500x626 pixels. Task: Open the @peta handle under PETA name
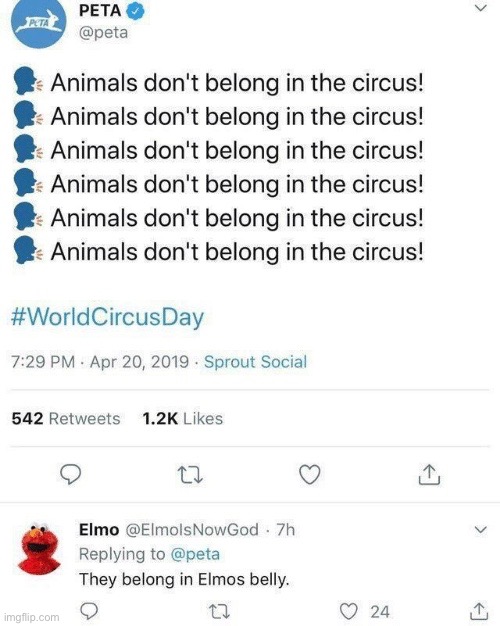(103, 33)
